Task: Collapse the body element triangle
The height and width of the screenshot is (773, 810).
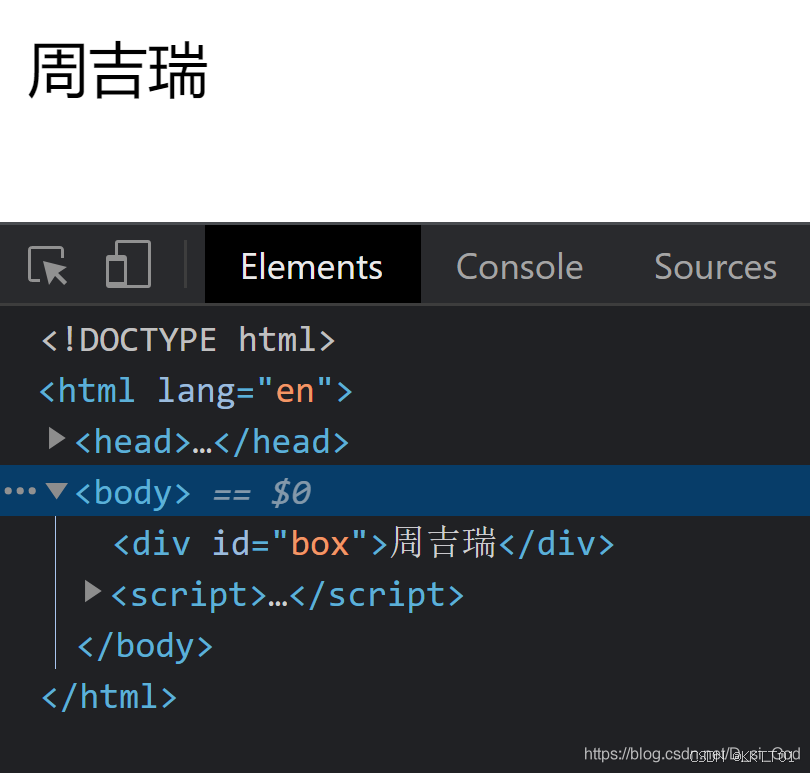Action: [x=56, y=490]
